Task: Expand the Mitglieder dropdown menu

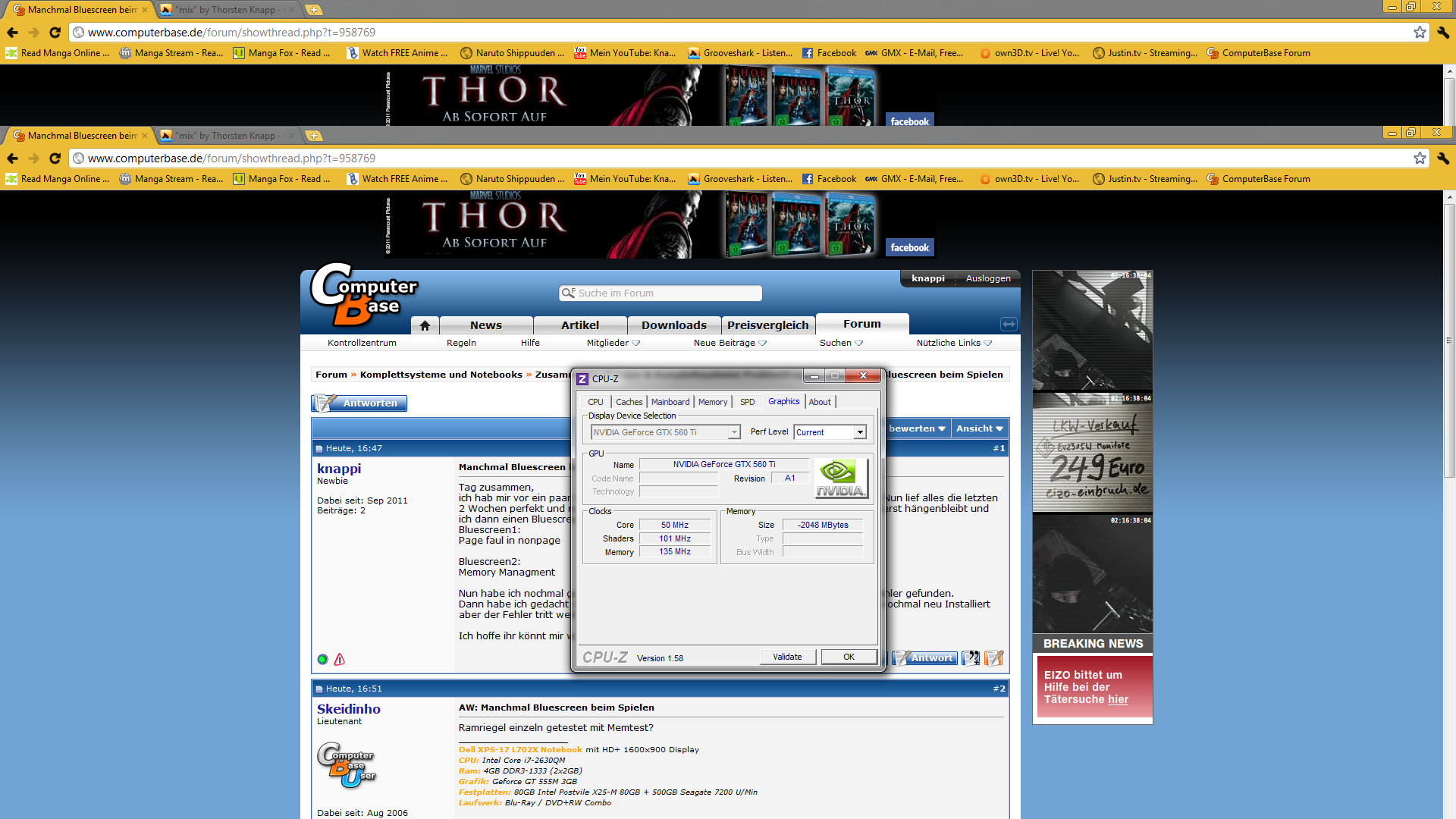Action: click(613, 343)
